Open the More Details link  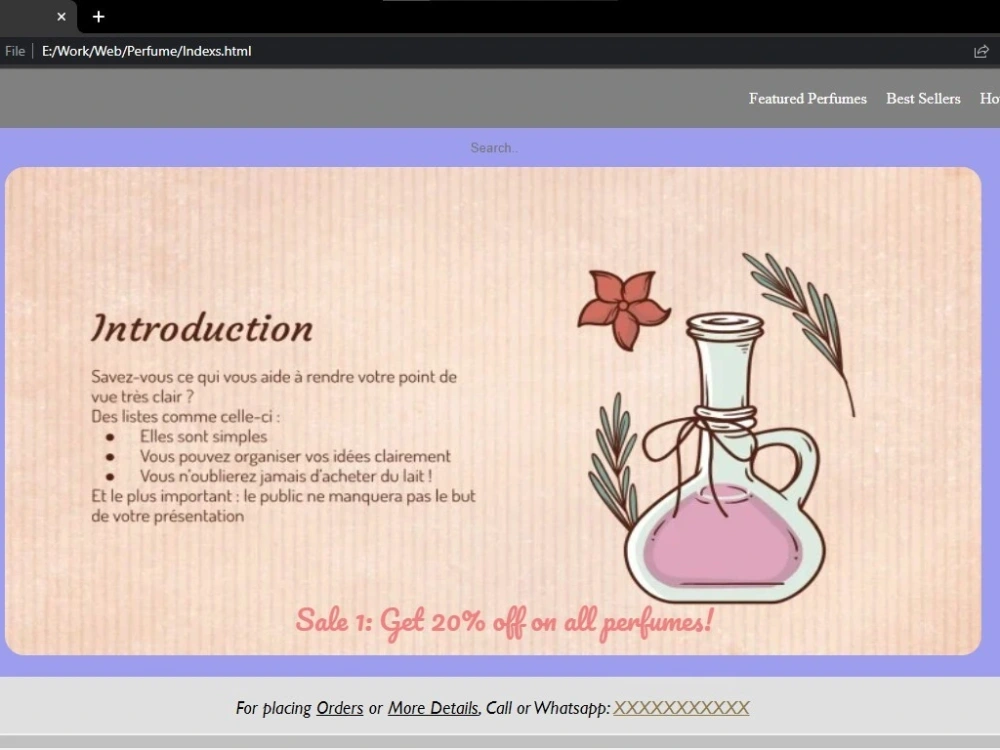pos(434,708)
